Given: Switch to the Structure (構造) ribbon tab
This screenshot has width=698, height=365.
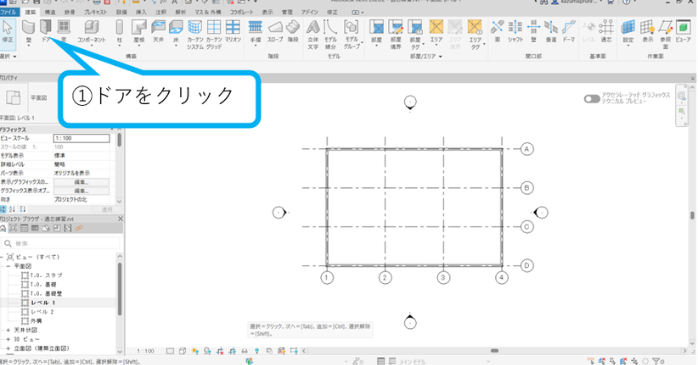Looking at the screenshot, I should pyautogui.click(x=50, y=12).
